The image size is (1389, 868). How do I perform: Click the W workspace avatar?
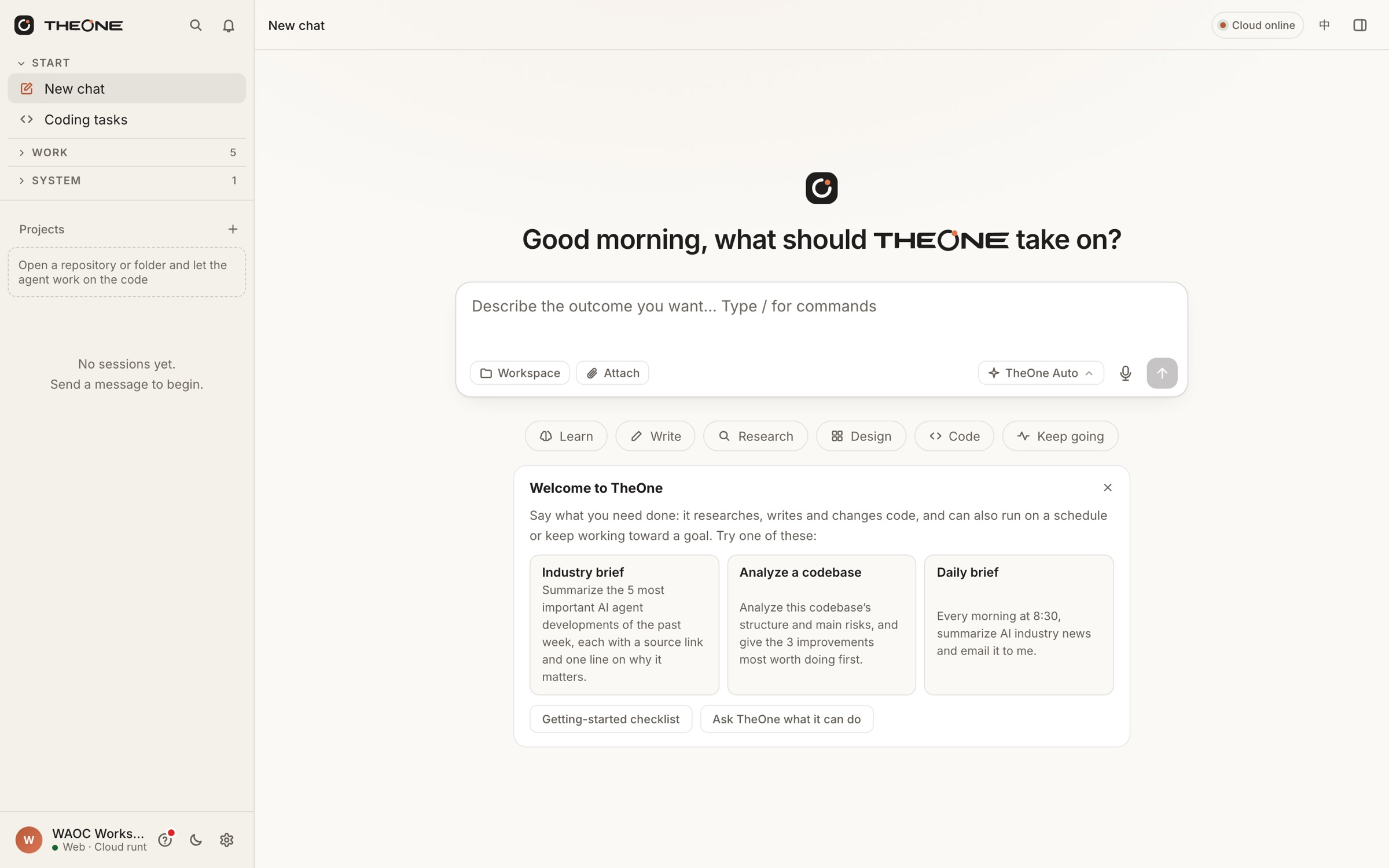pos(28,839)
